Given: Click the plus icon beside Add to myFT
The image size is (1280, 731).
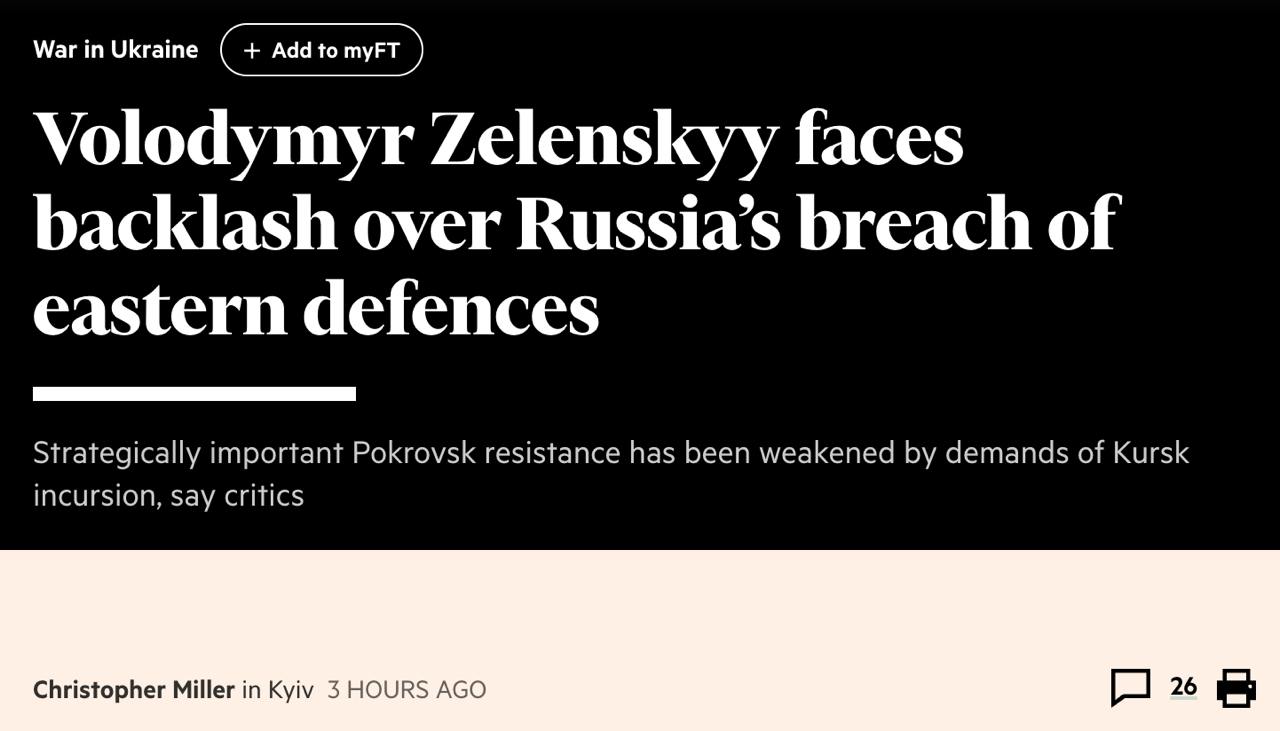Looking at the screenshot, I should point(252,51).
